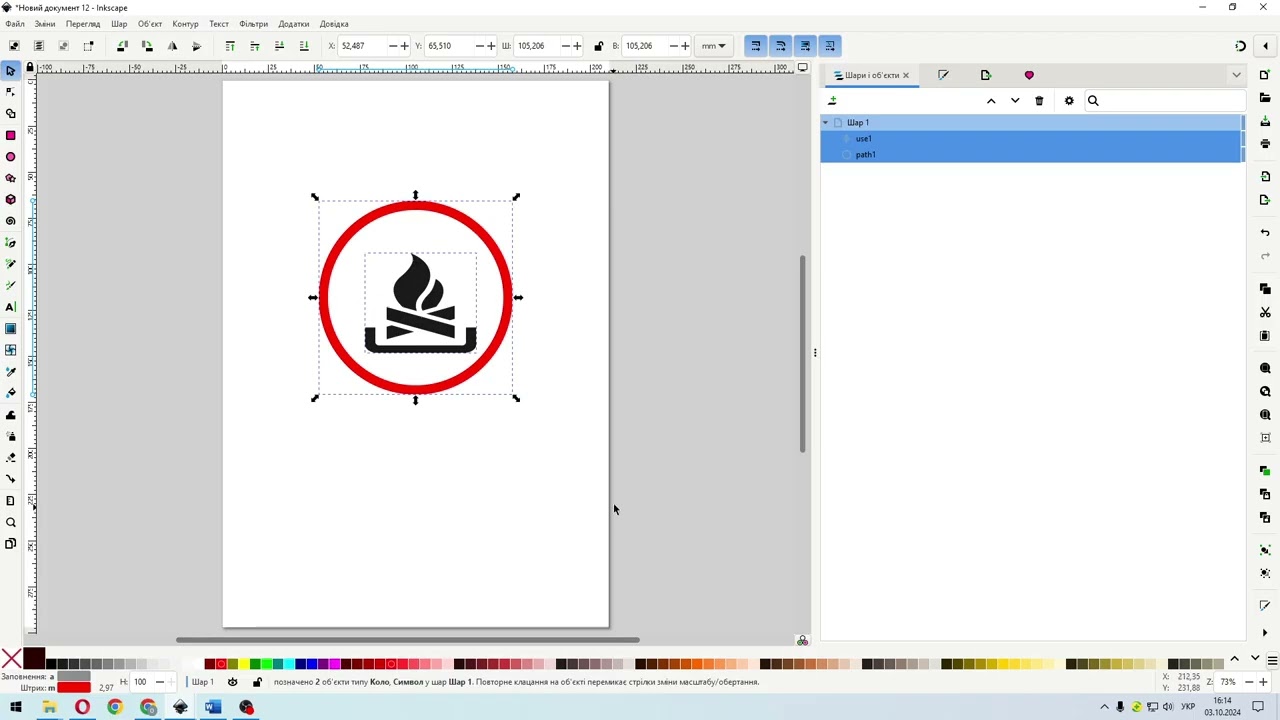
Task: Select the Zoom magnifier tool
Action: [x=11, y=522]
